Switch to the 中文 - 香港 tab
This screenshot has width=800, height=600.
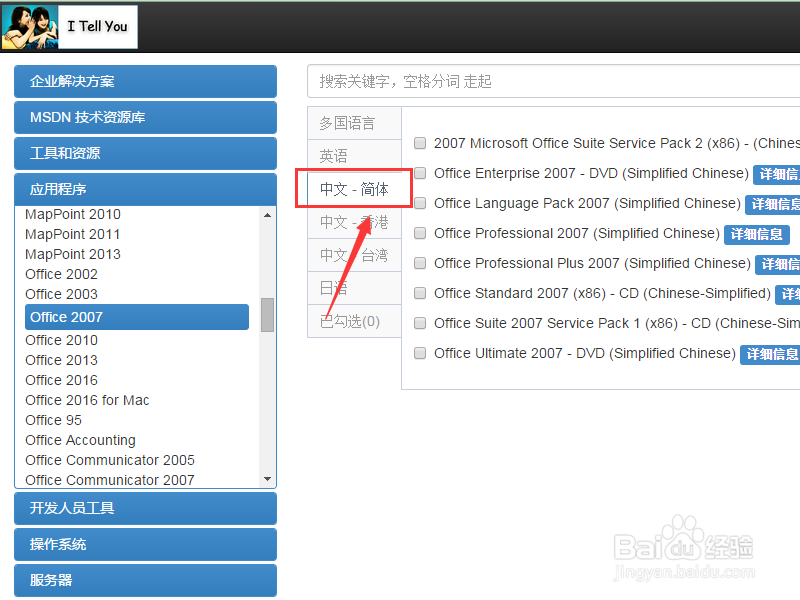[354, 222]
